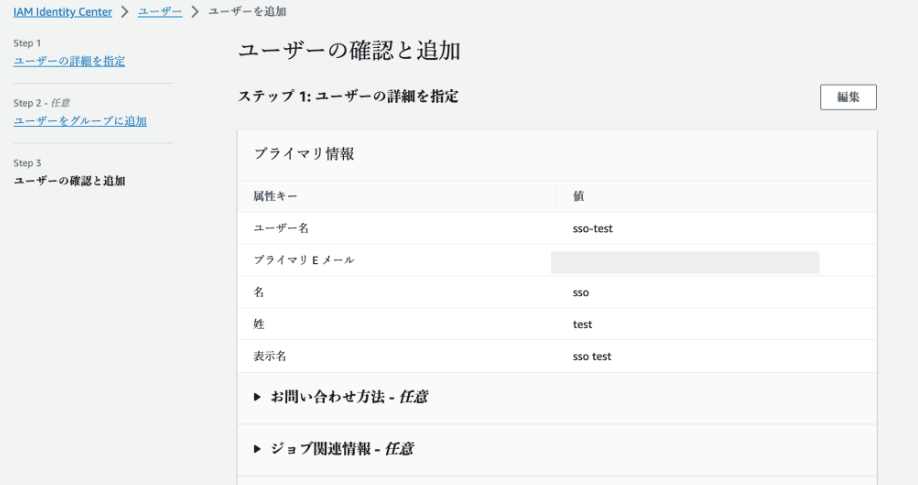
Task: Open Step 2 ユーザーをグループに追加 link
Action: point(80,121)
